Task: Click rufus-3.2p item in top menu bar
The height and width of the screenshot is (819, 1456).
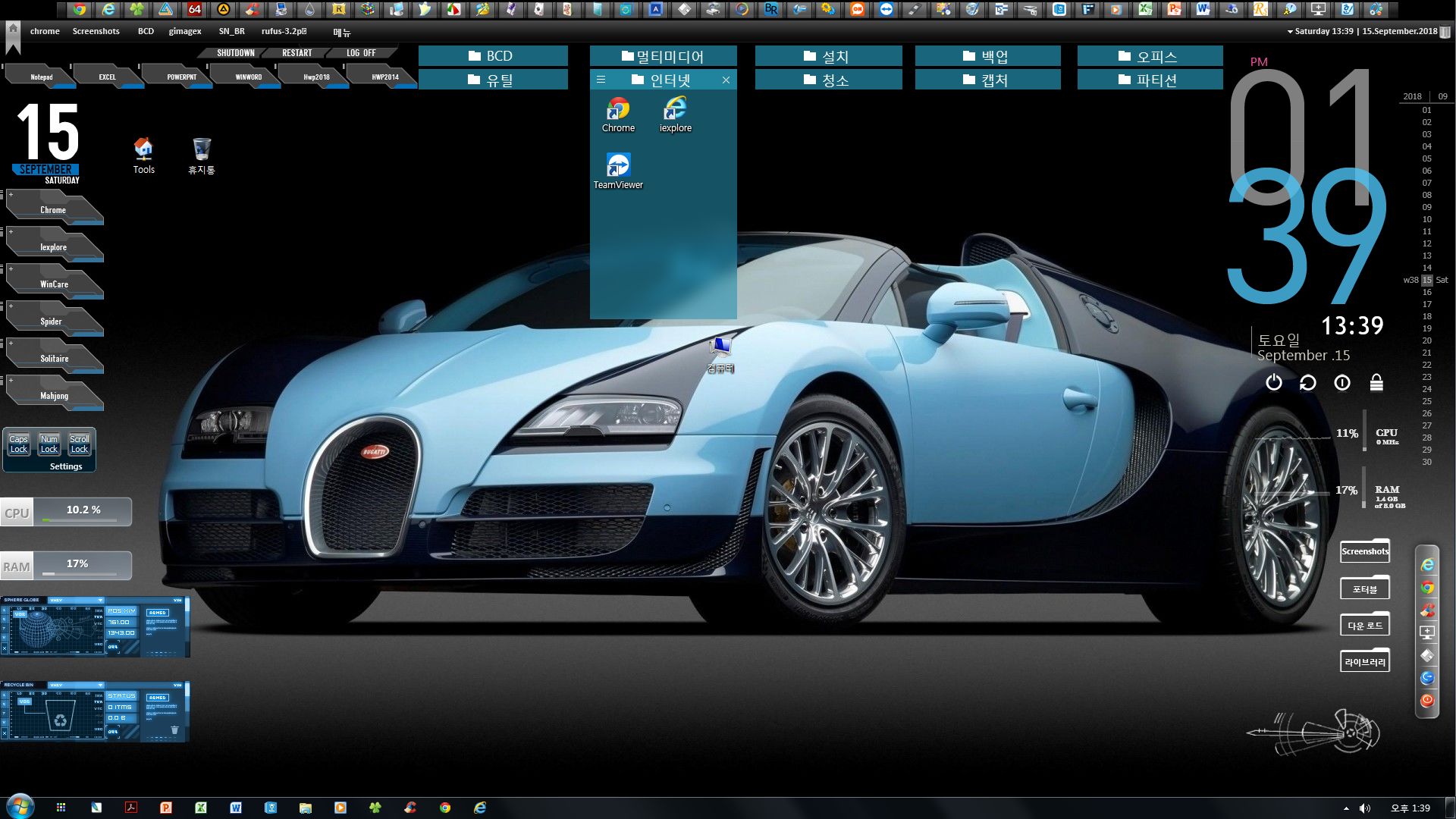Action: (x=284, y=31)
